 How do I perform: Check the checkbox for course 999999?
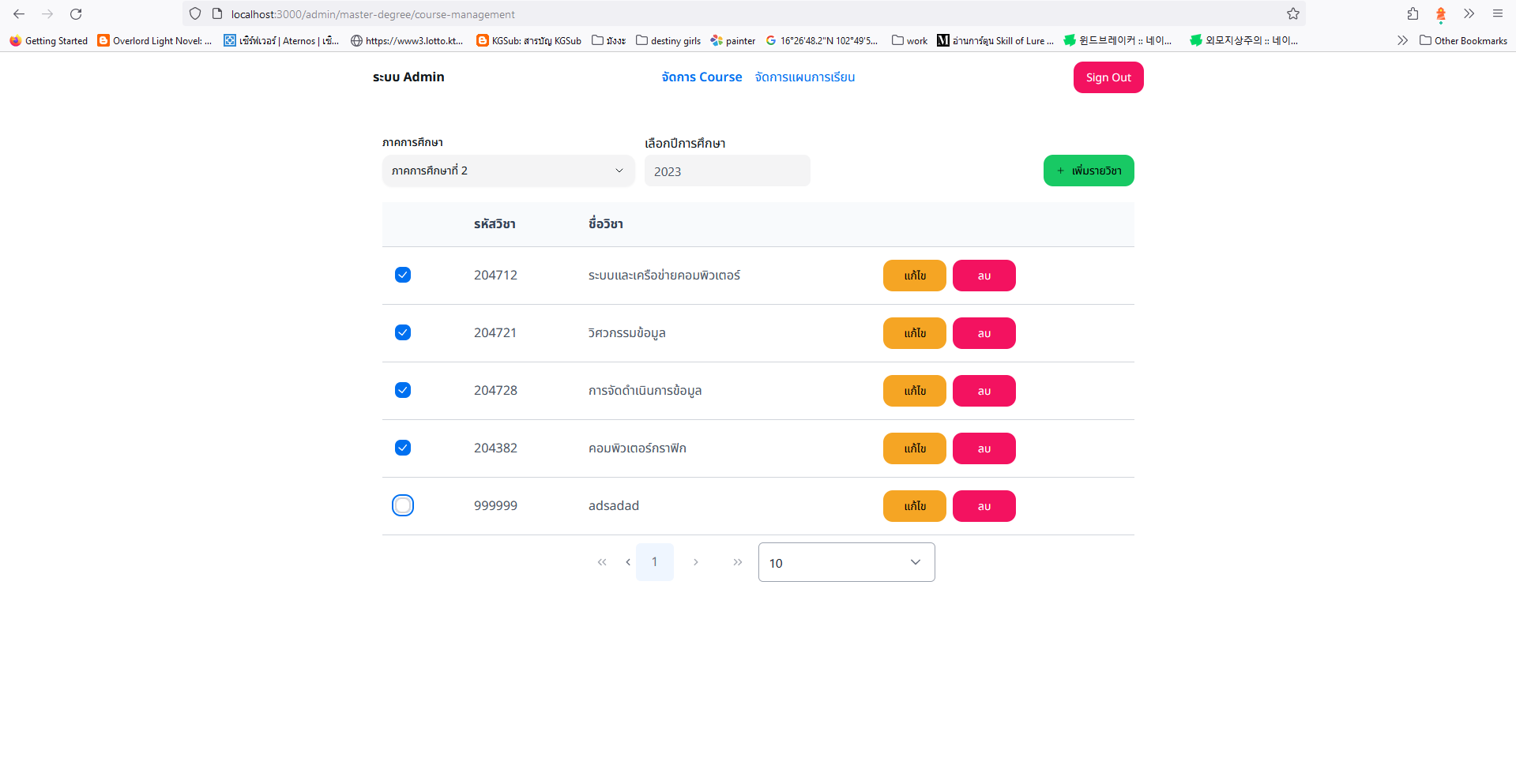[x=402, y=505]
